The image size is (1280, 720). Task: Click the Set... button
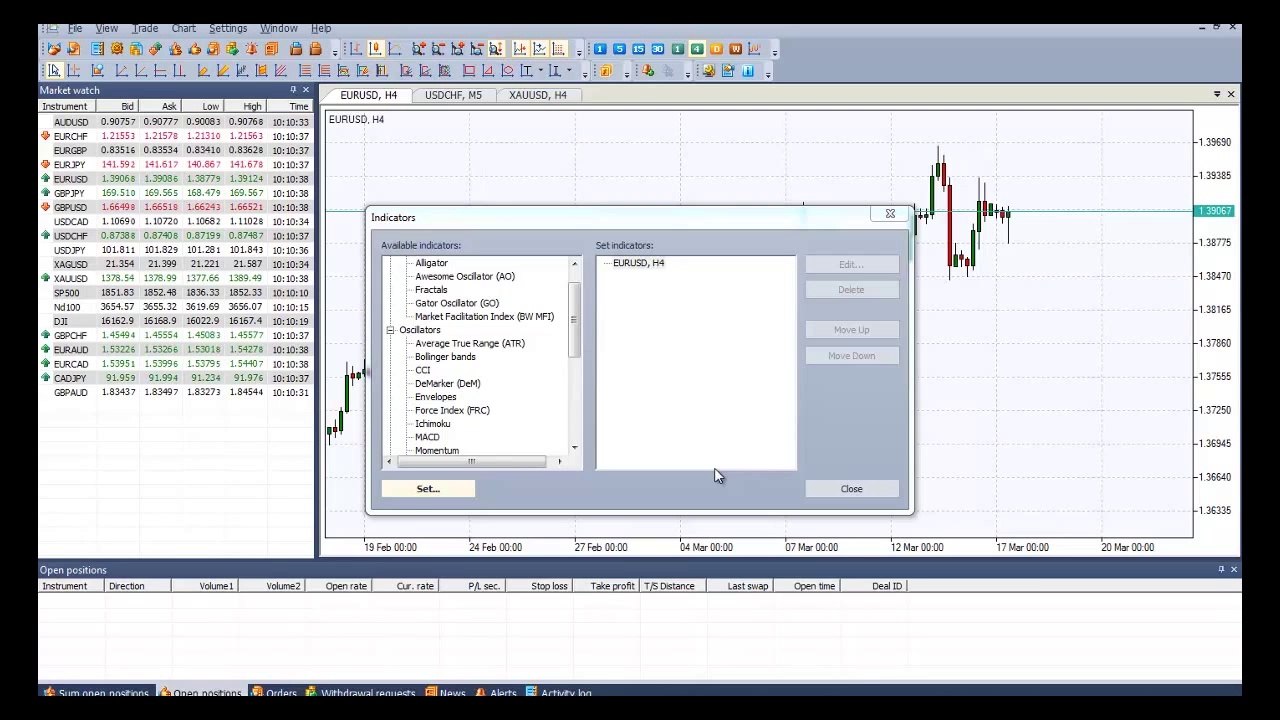coord(428,489)
